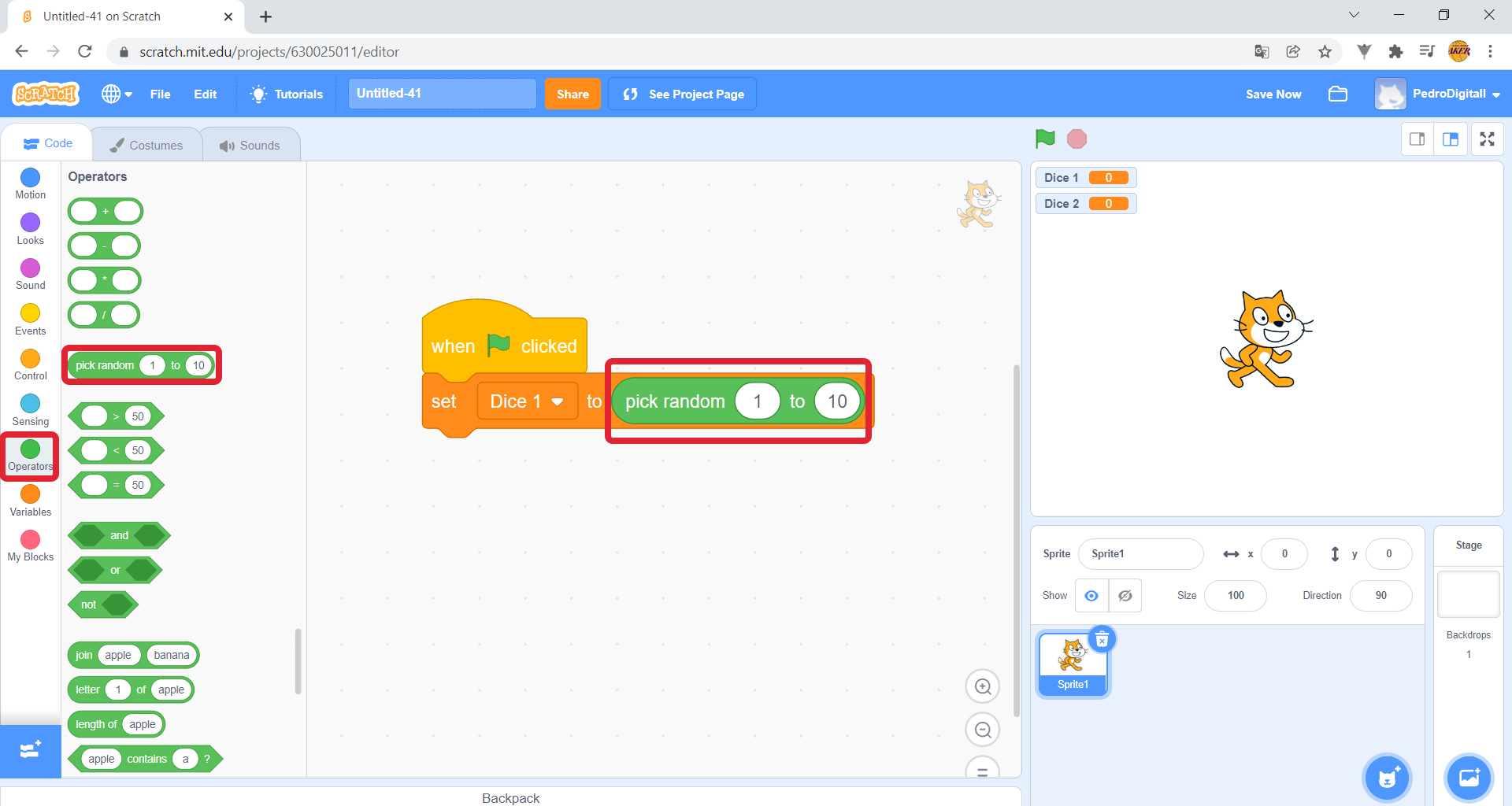Click the sprite Size field

point(1236,596)
